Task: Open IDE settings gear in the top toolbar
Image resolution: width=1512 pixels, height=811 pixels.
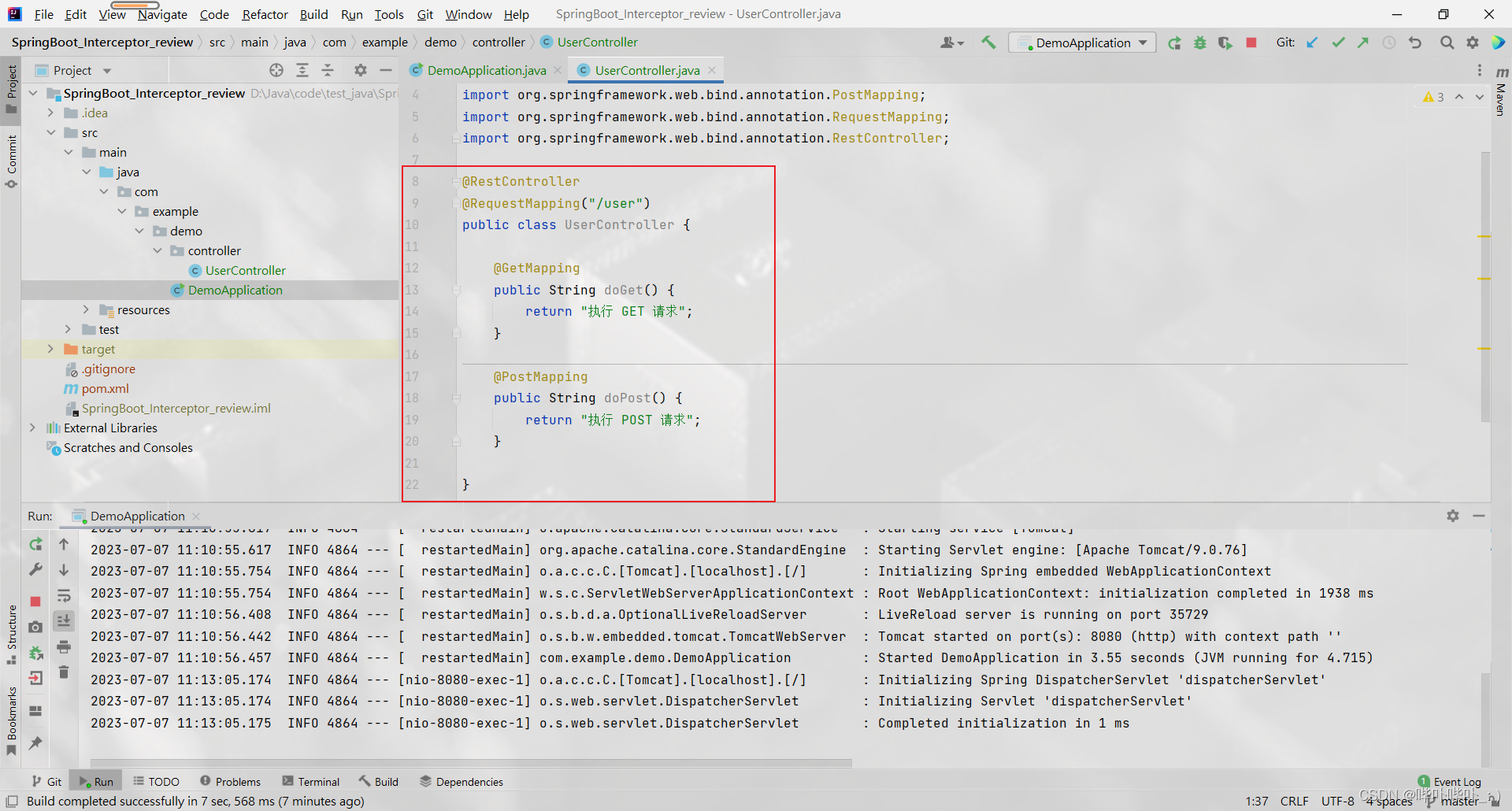Action: point(1472,43)
